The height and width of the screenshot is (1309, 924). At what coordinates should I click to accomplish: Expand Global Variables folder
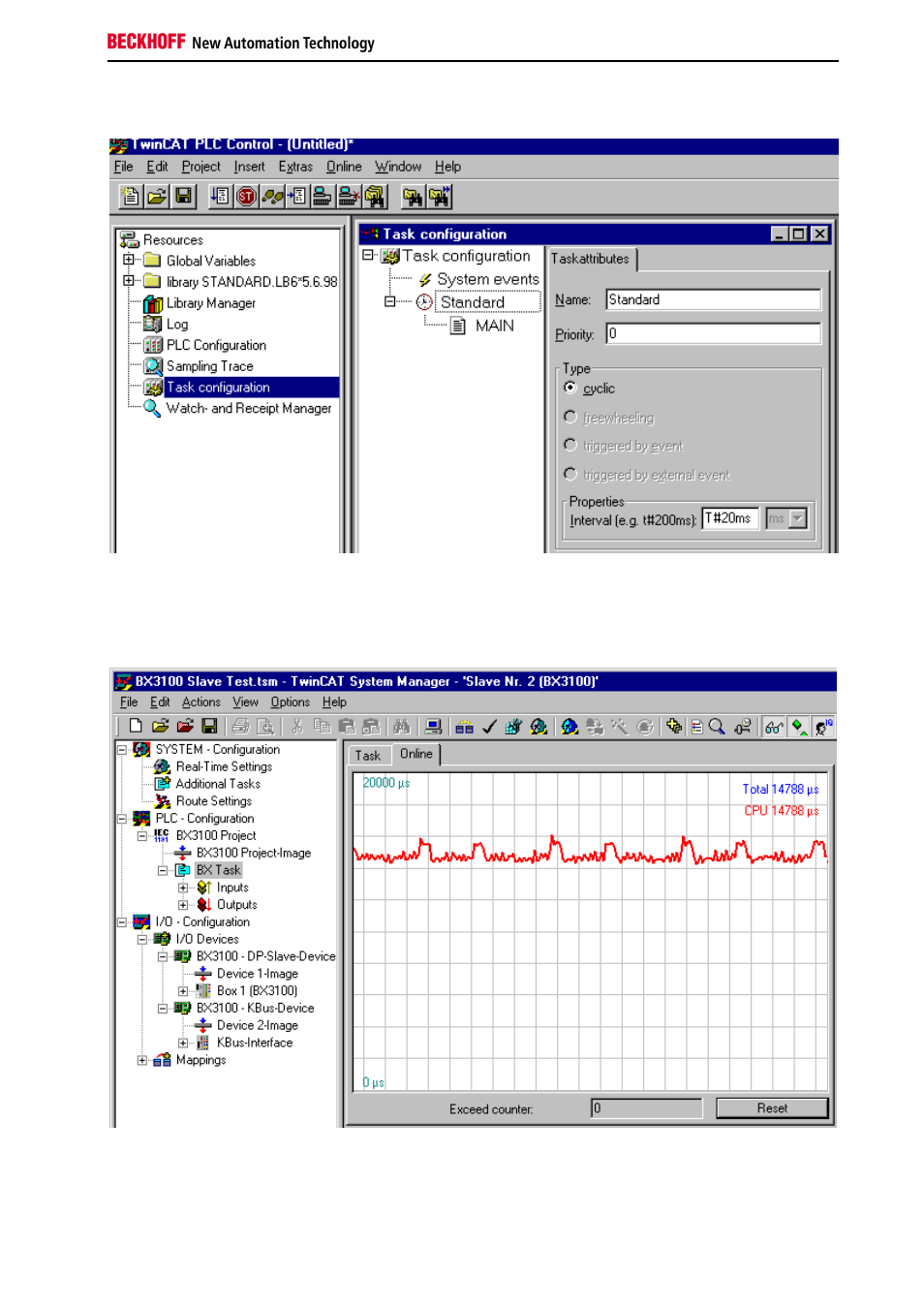128,260
